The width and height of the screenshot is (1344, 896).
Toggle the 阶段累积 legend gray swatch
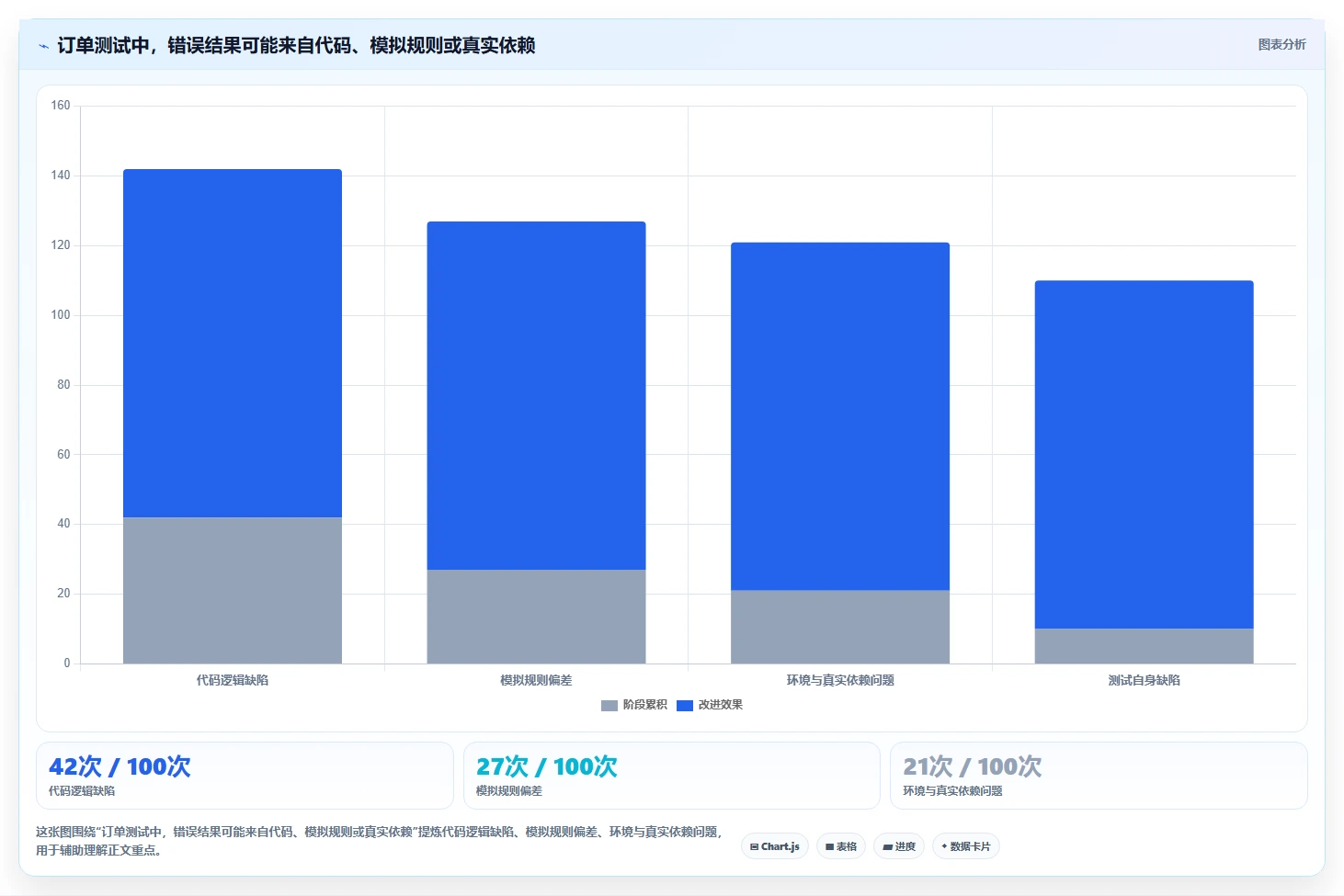coord(609,706)
